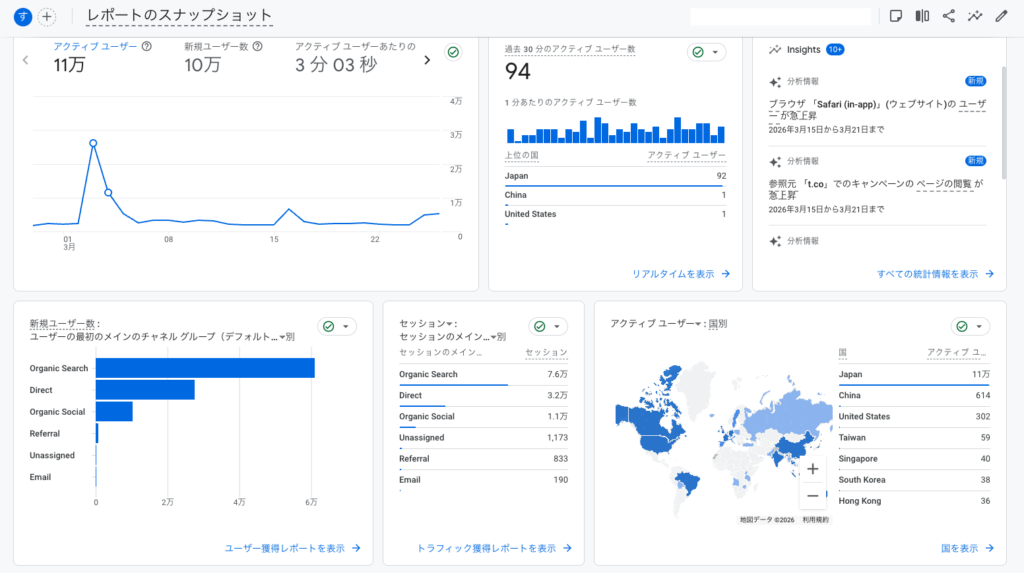
Task: Show next metrics with the right chevron arrow
Action: [427, 60]
